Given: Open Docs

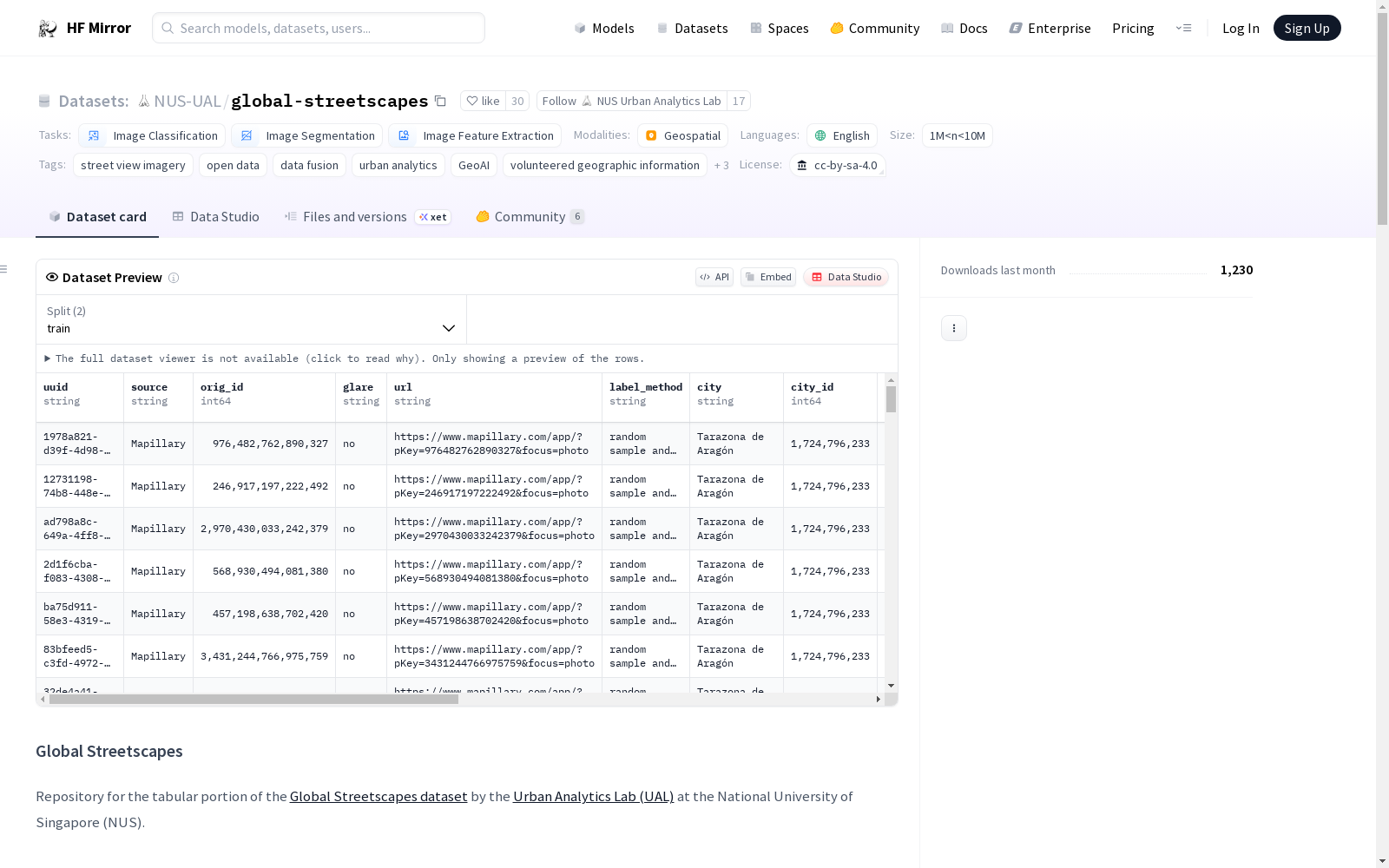Looking at the screenshot, I should tap(964, 28).
